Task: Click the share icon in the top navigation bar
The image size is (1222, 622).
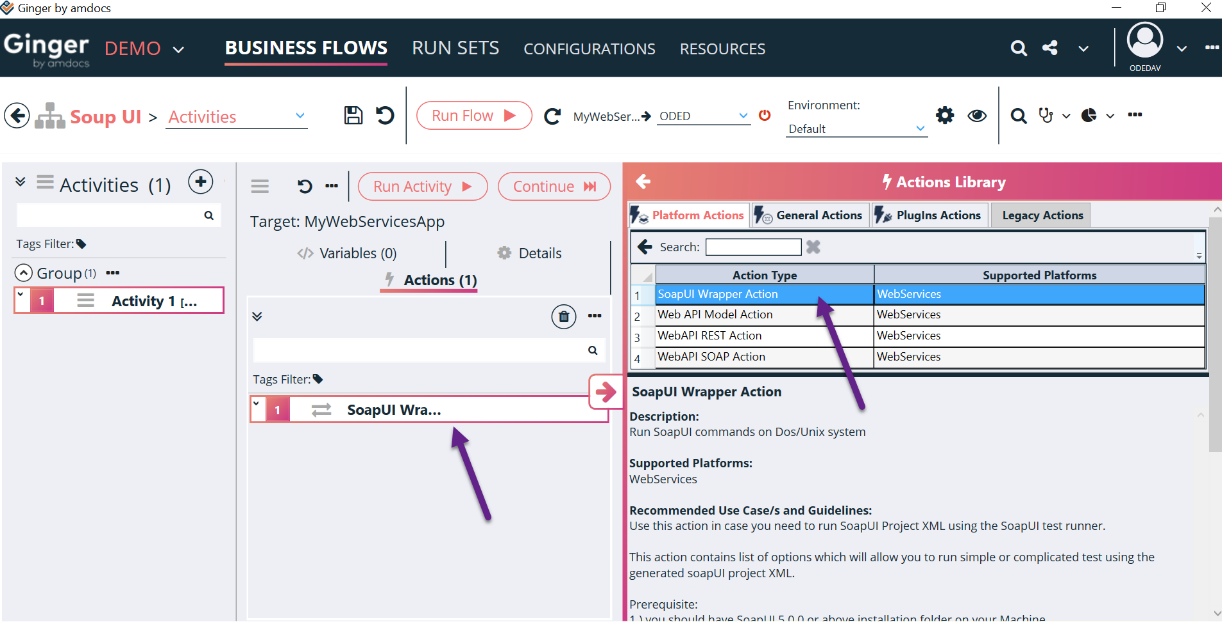Action: pos(1050,47)
